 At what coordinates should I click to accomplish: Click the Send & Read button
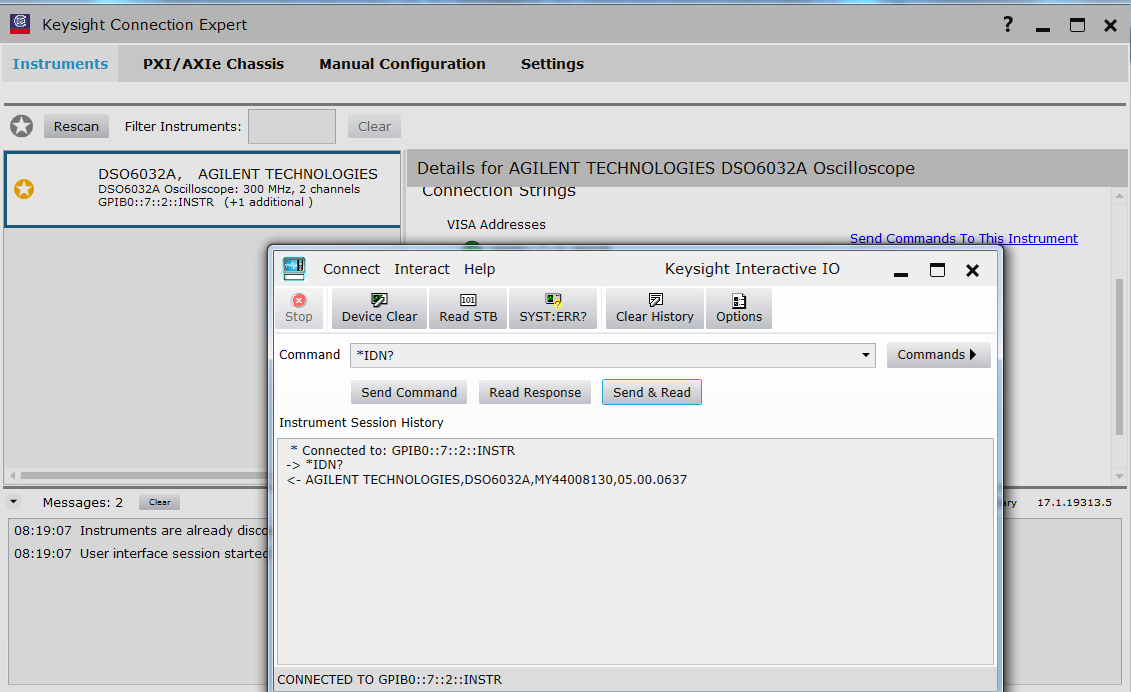[x=652, y=393]
